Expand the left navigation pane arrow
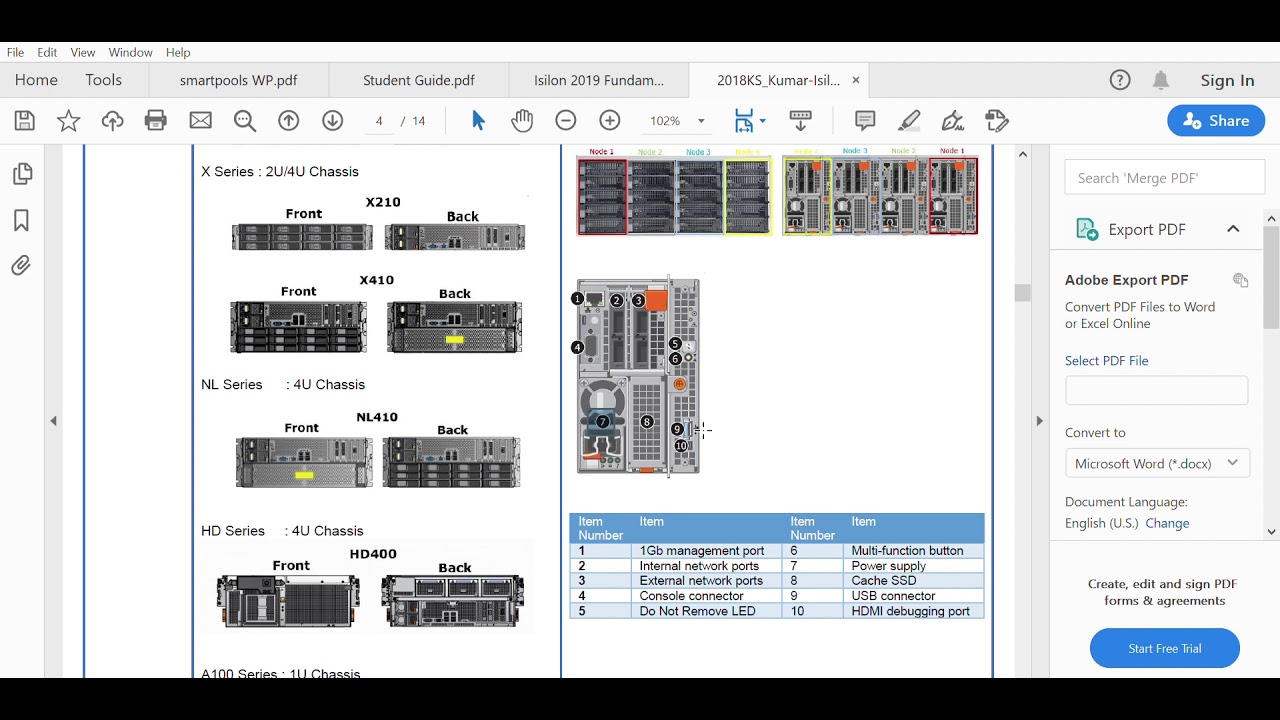1280x720 pixels. click(54, 421)
